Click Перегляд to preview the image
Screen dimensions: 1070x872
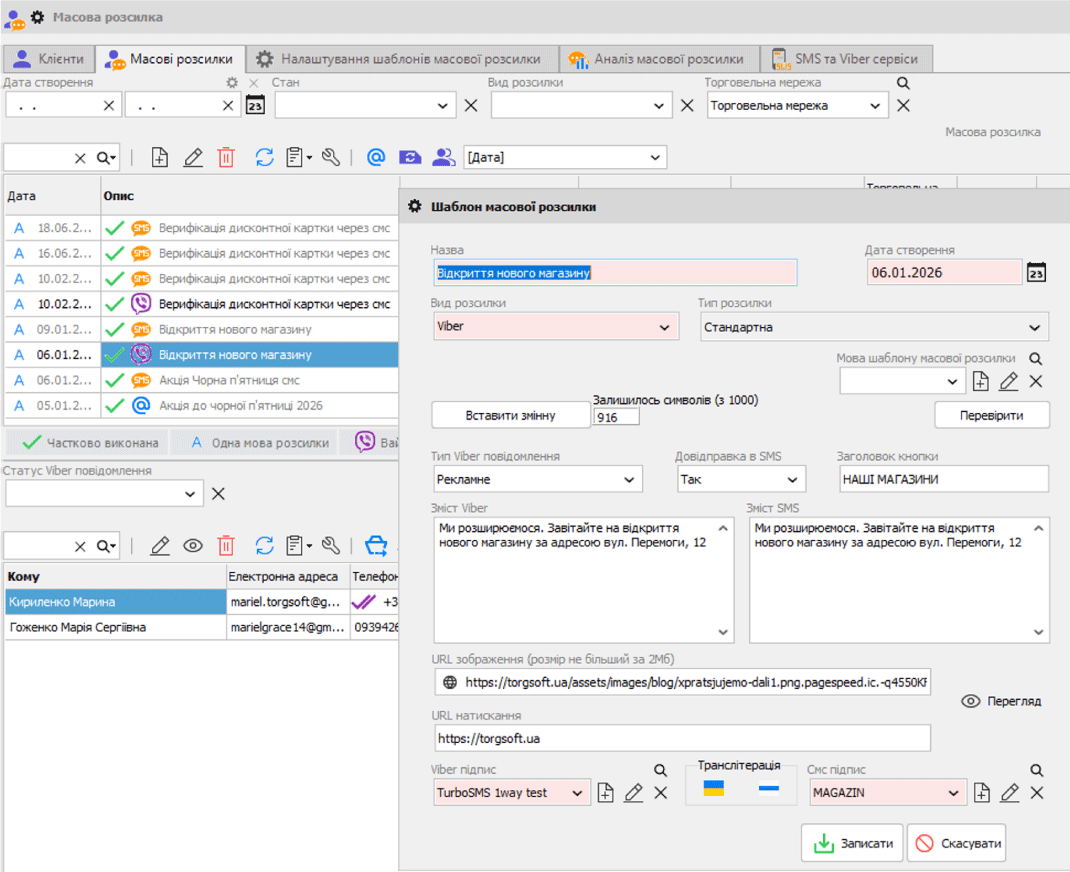(1001, 701)
